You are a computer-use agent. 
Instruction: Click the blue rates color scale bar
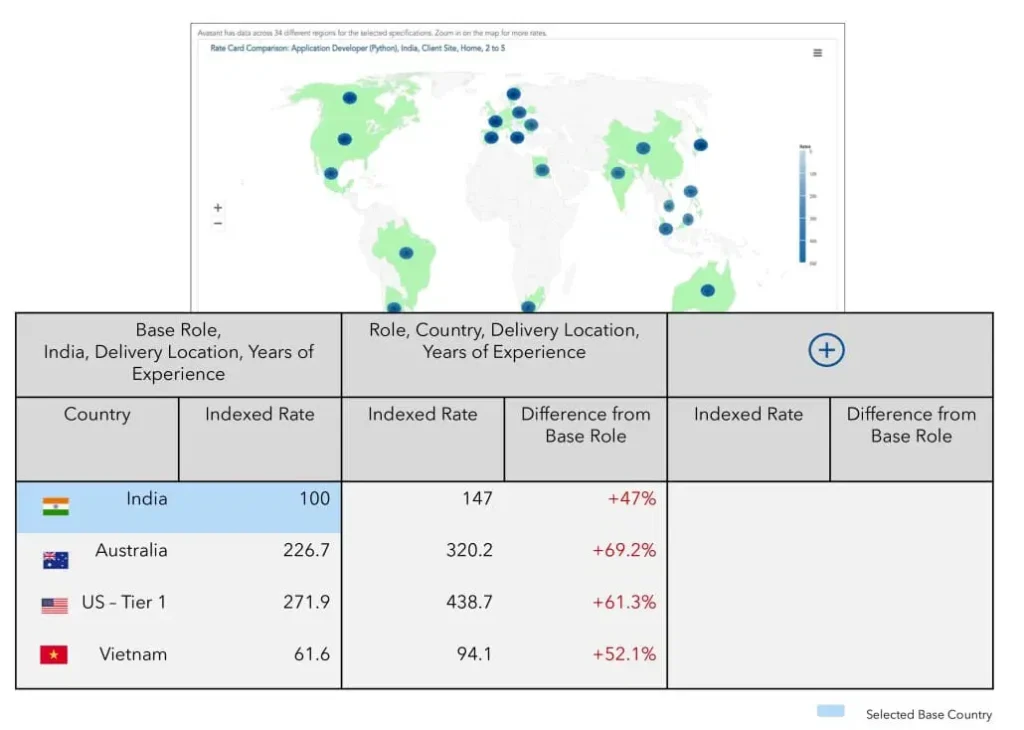pyautogui.click(x=804, y=207)
